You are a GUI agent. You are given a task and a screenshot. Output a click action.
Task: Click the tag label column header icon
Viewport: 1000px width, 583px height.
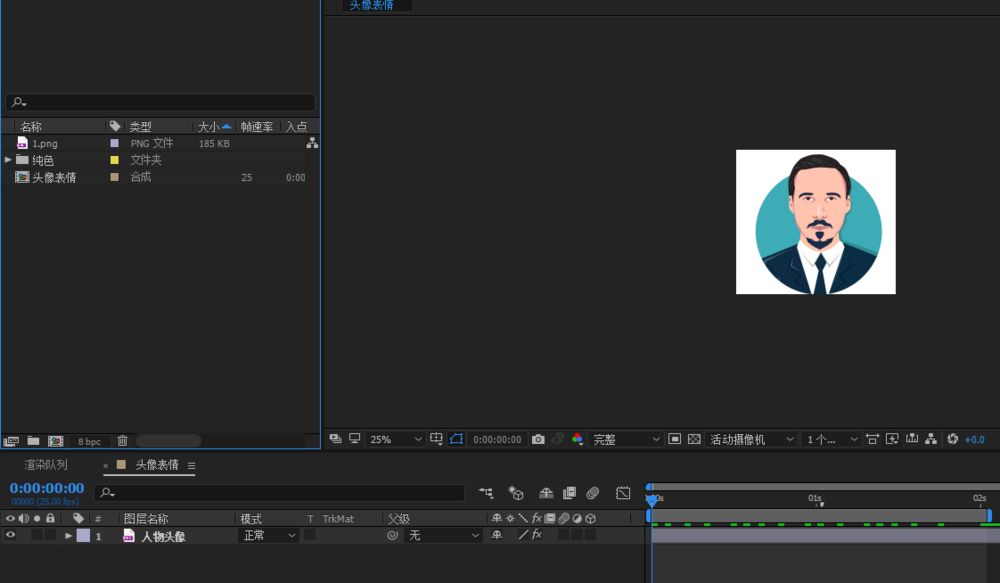pyautogui.click(x=78, y=518)
